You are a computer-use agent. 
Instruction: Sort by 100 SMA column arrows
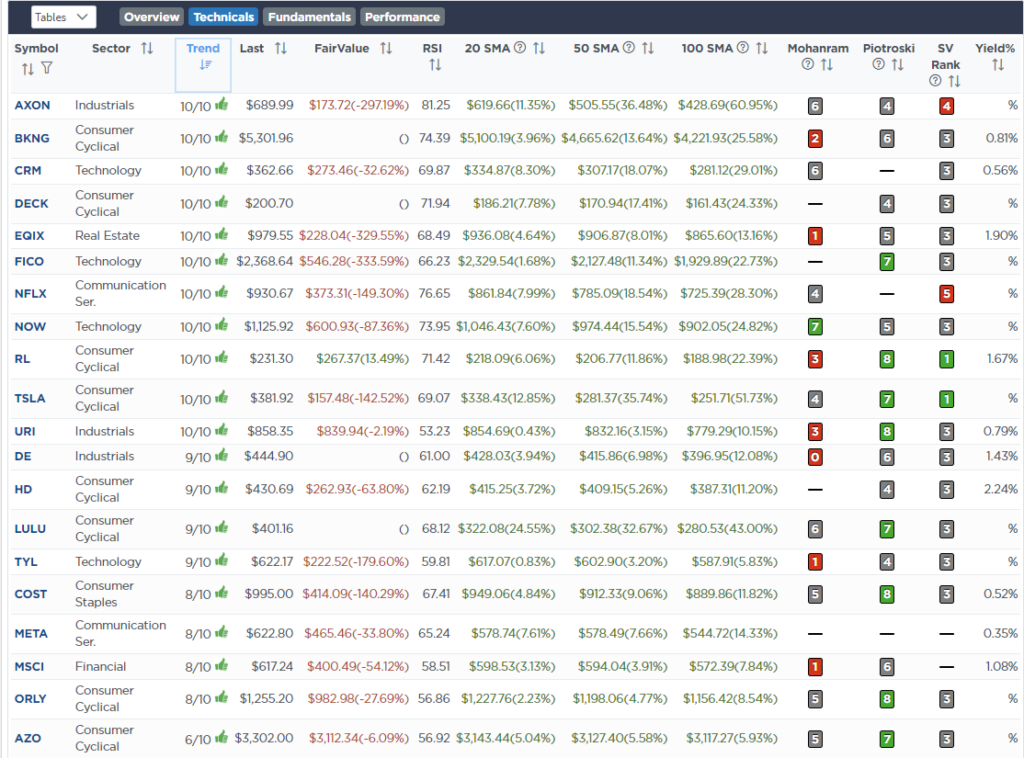pyautogui.click(x=762, y=48)
